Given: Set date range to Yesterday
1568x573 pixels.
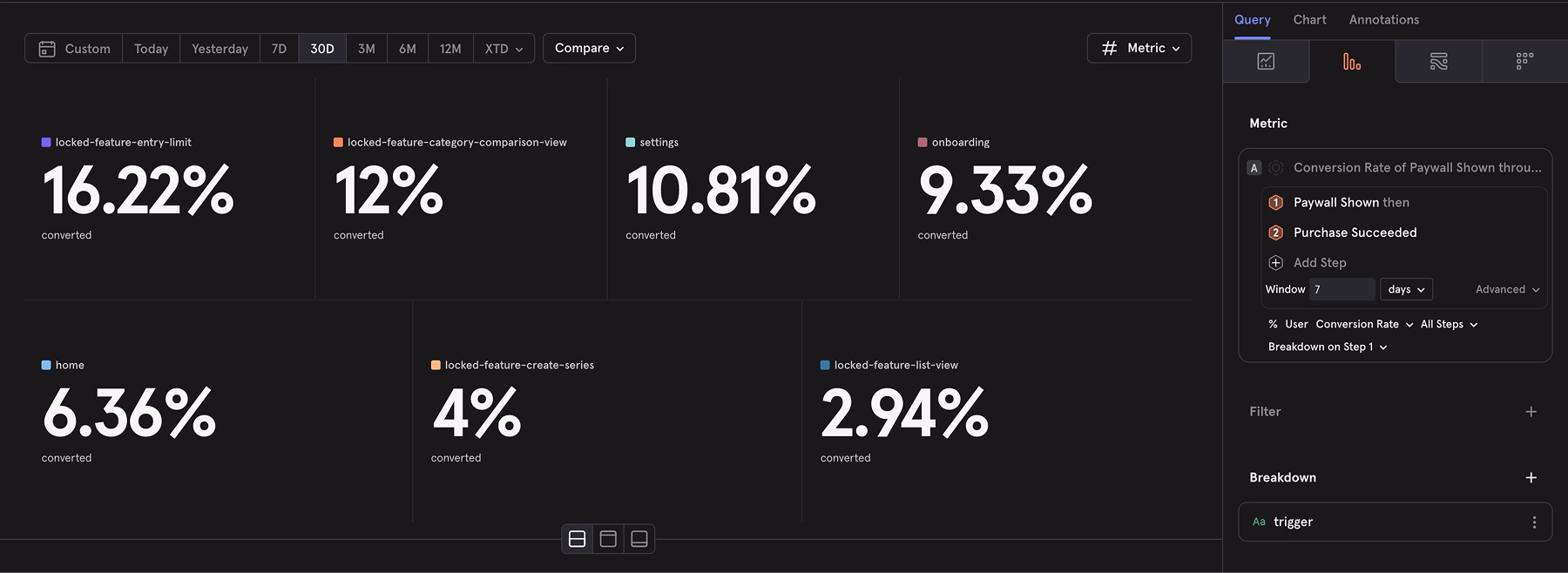Looking at the screenshot, I should pyautogui.click(x=220, y=49).
